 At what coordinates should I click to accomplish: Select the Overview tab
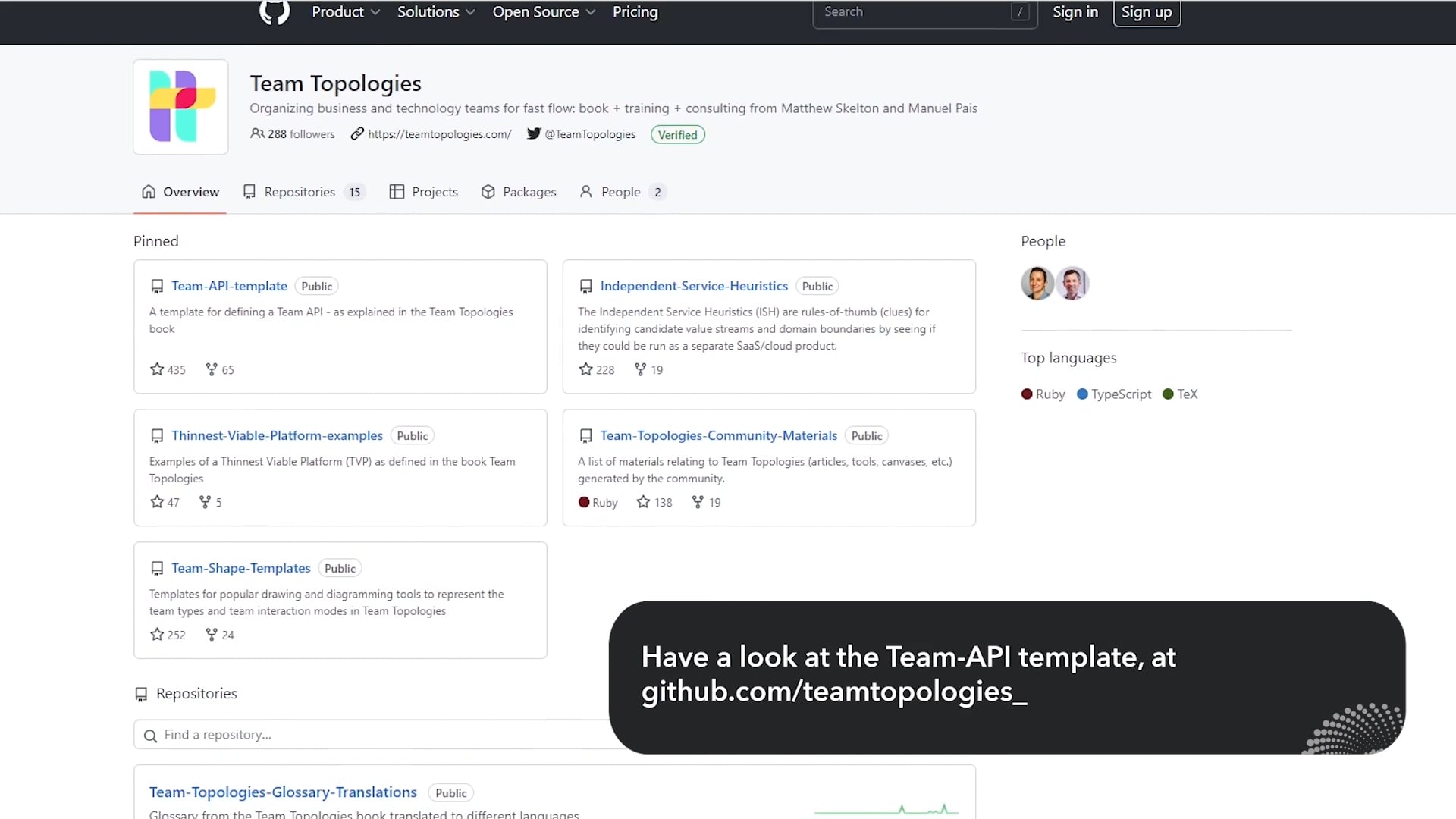tap(180, 192)
